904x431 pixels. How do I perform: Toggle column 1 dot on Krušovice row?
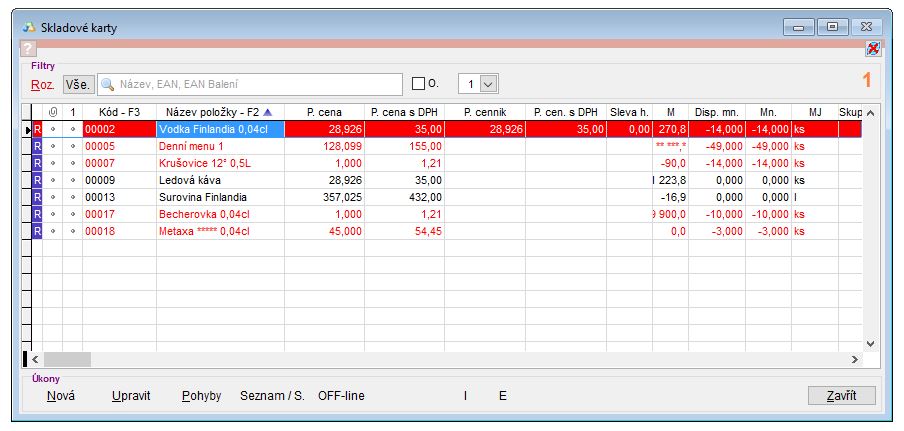(x=72, y=163)
